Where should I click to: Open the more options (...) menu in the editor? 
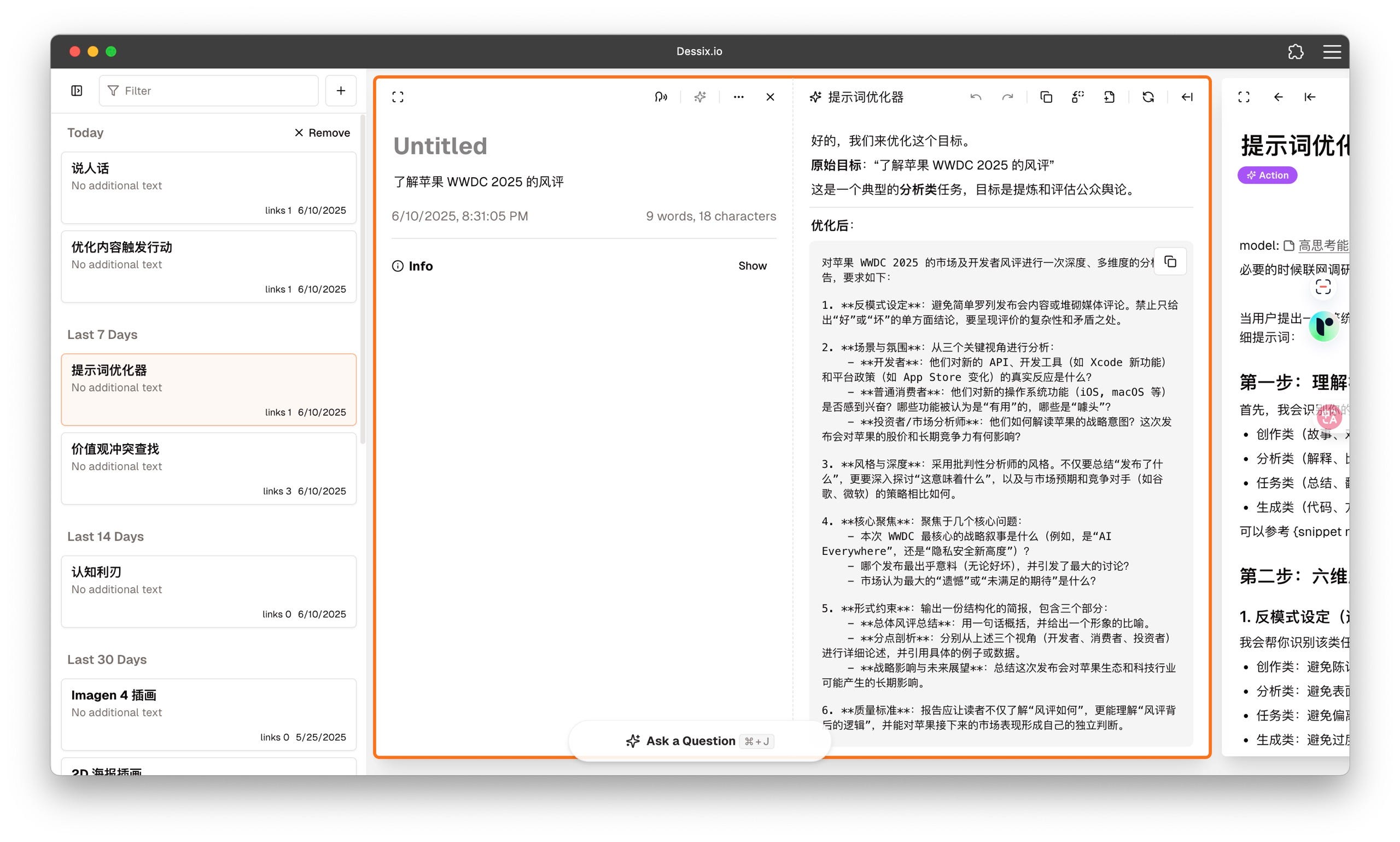click(x=738, y=96)
